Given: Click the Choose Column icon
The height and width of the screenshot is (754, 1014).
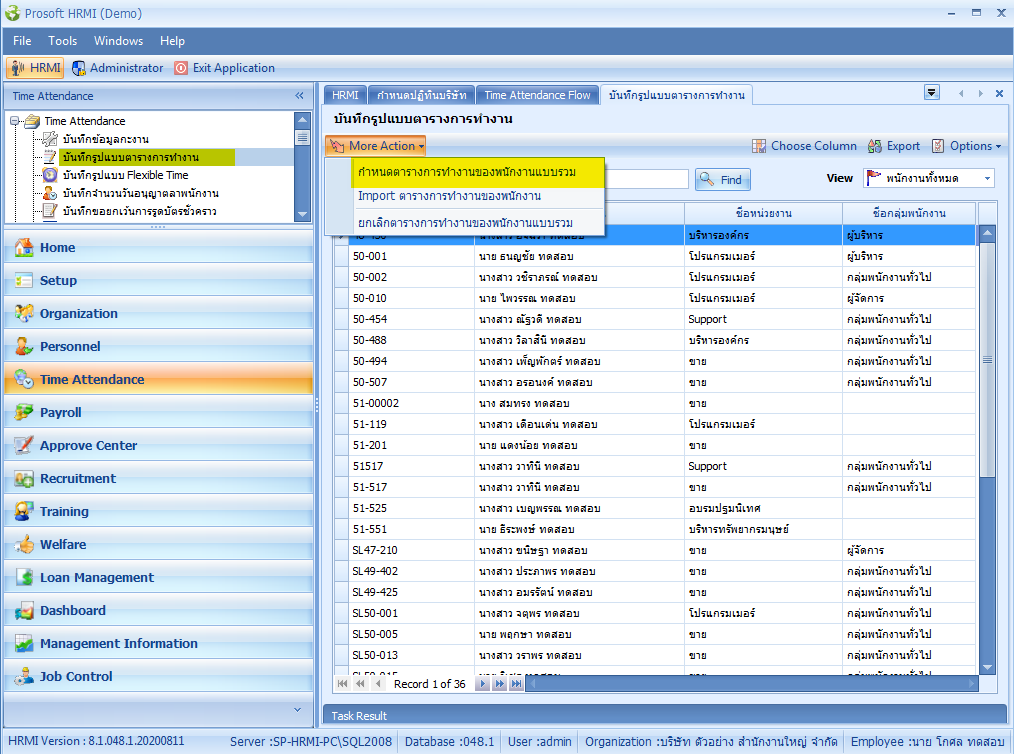Looking at the screenshot, I should (759, 146).
